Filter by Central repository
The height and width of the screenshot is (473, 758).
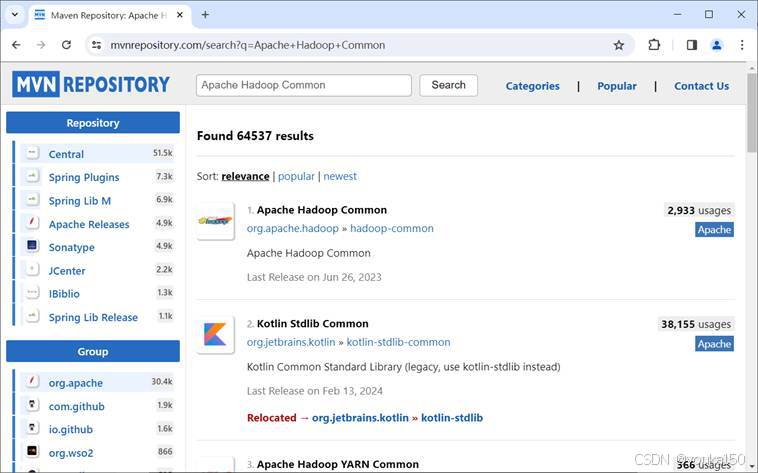pyautogui.click(x=66, y=154)
